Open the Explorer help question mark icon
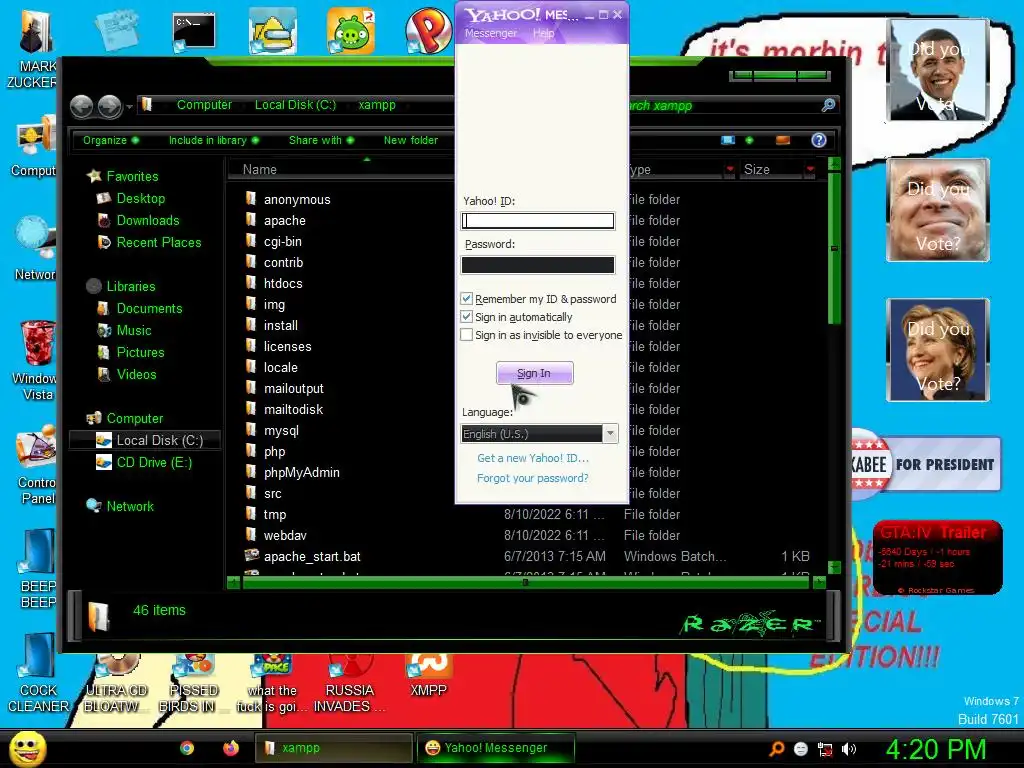1024x768 pixels. [x=818, y=140]
